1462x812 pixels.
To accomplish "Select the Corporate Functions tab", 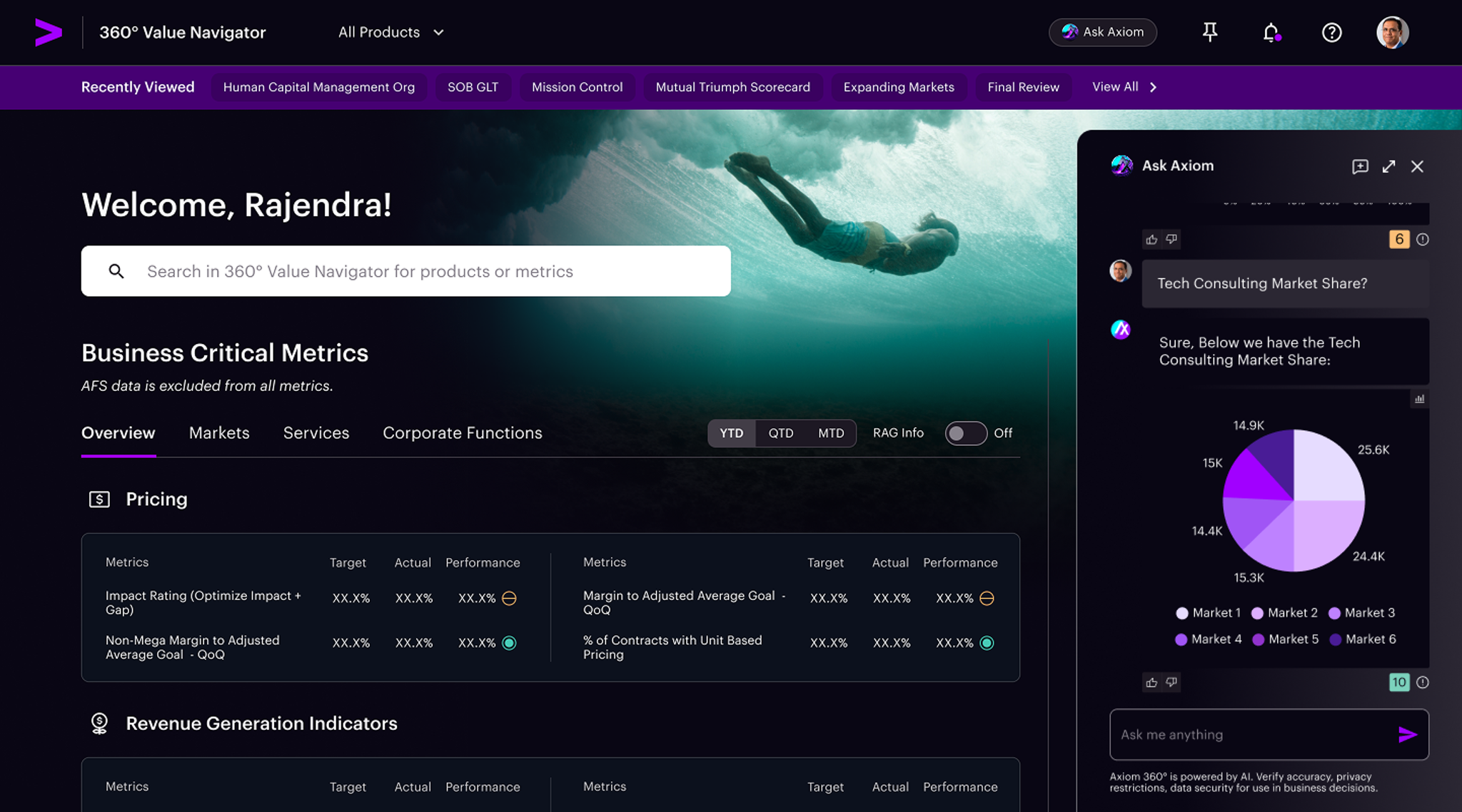I will (x=462, y=433).
